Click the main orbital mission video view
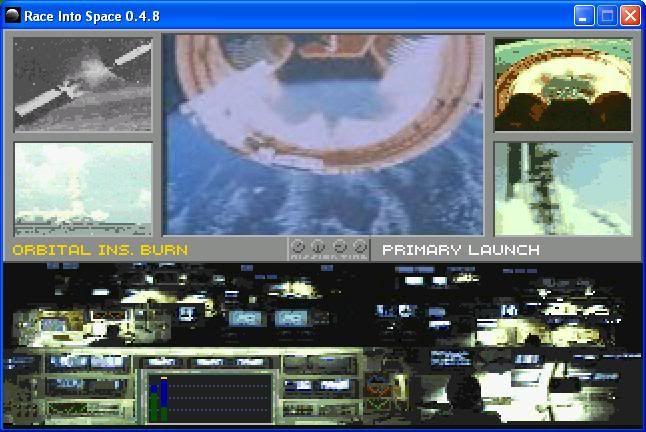 [323, 135]
